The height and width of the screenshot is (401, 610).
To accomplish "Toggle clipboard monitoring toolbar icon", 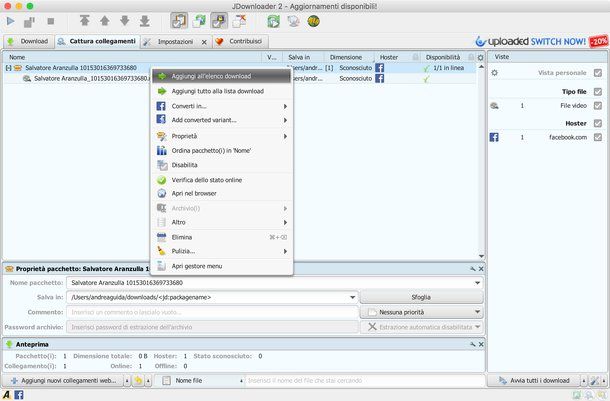I will point(179,21).
